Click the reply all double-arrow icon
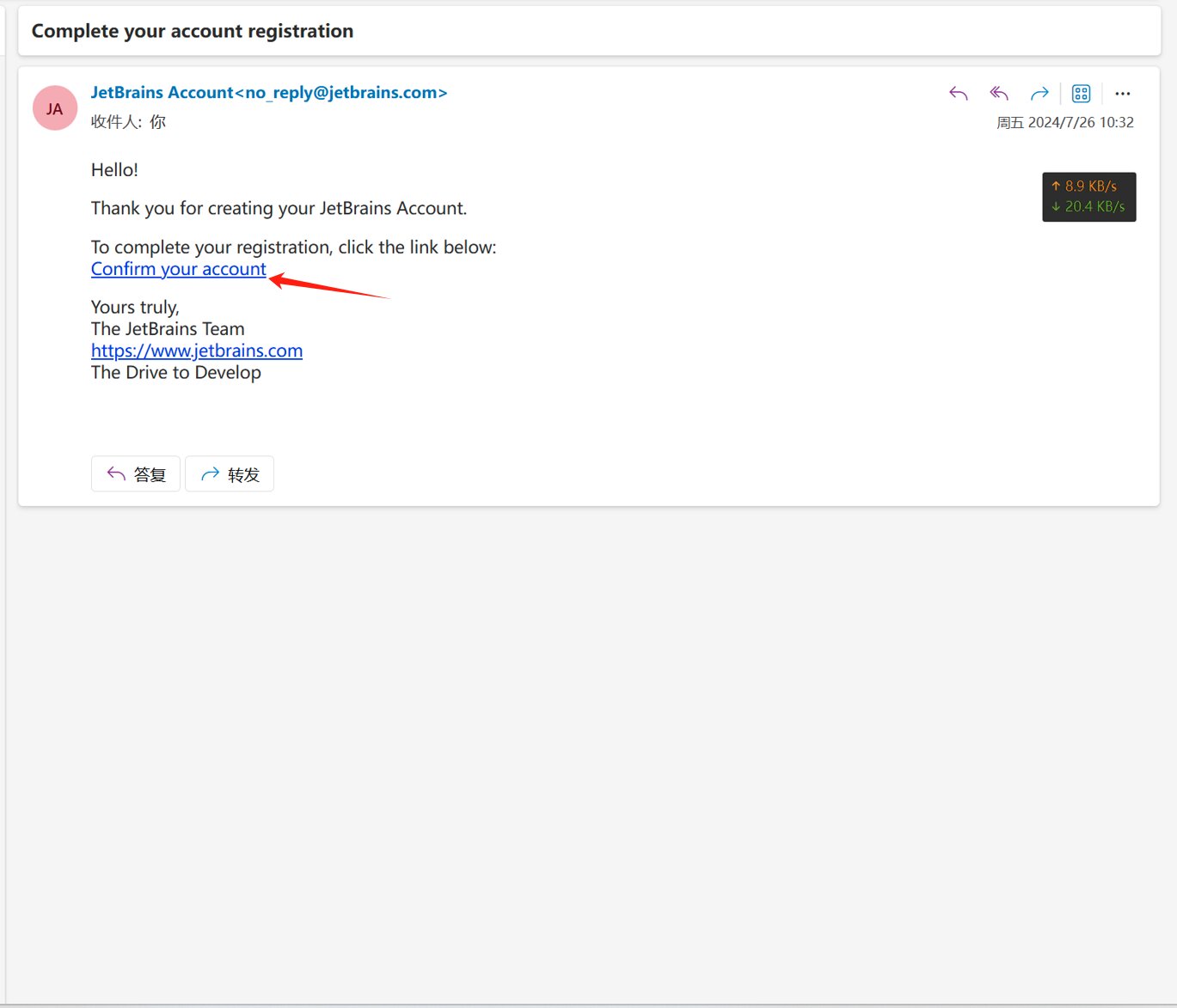The image size is (1177, 1008). (x=998, y=94)
